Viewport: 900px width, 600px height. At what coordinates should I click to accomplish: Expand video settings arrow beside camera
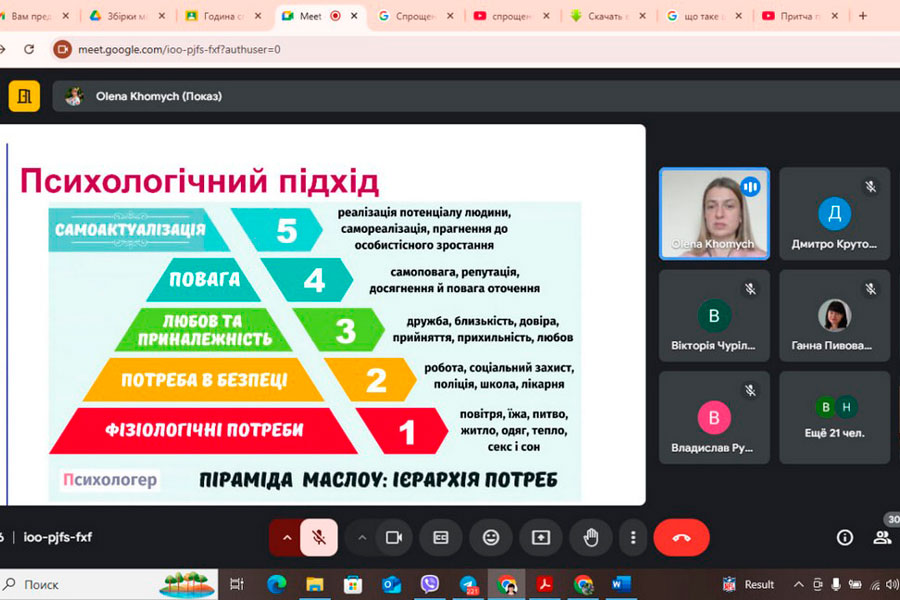click(x=362, y=537)
